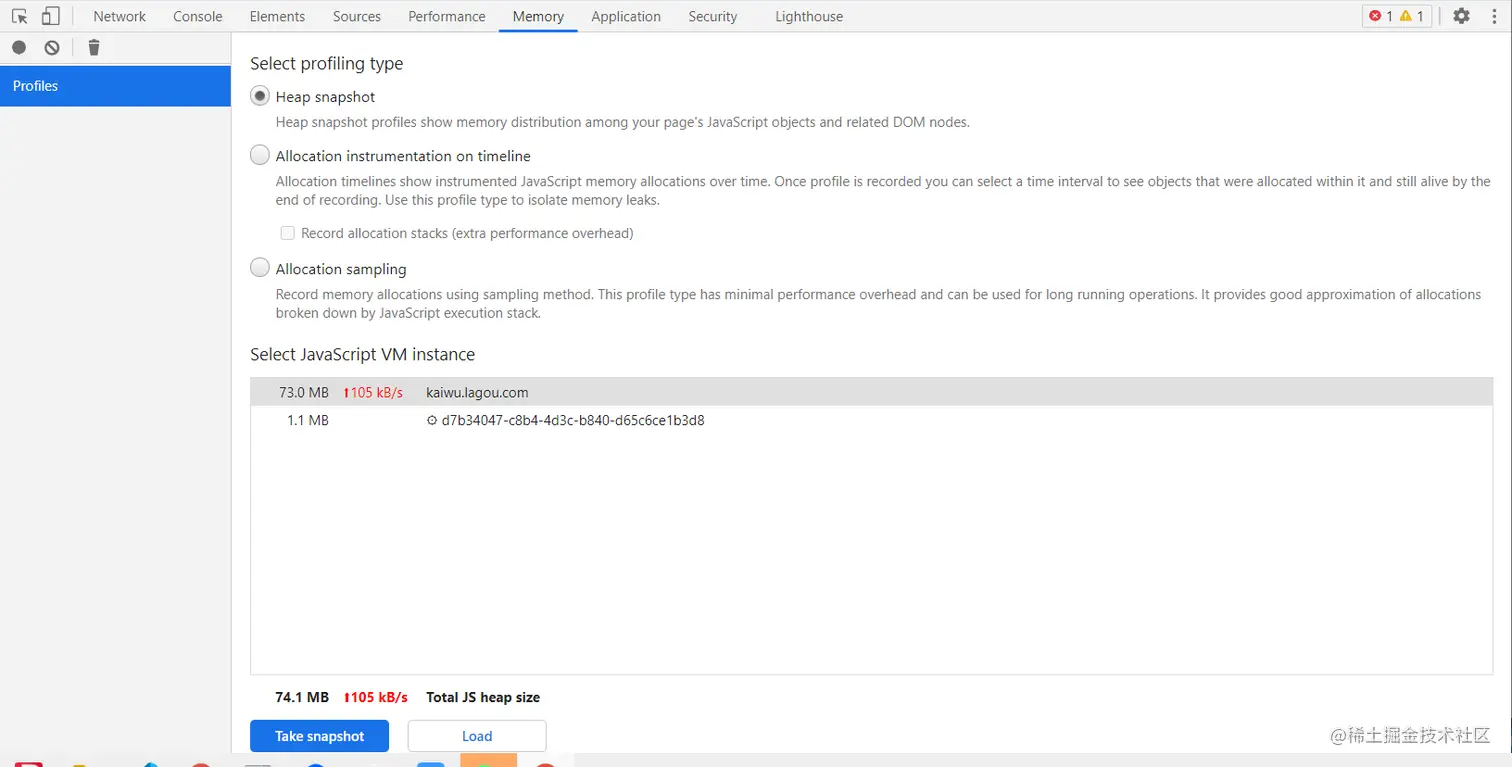Click the trash can delete icon
Image resolution: width=1512 pixels, height=767 pixels.
point(94,47)
